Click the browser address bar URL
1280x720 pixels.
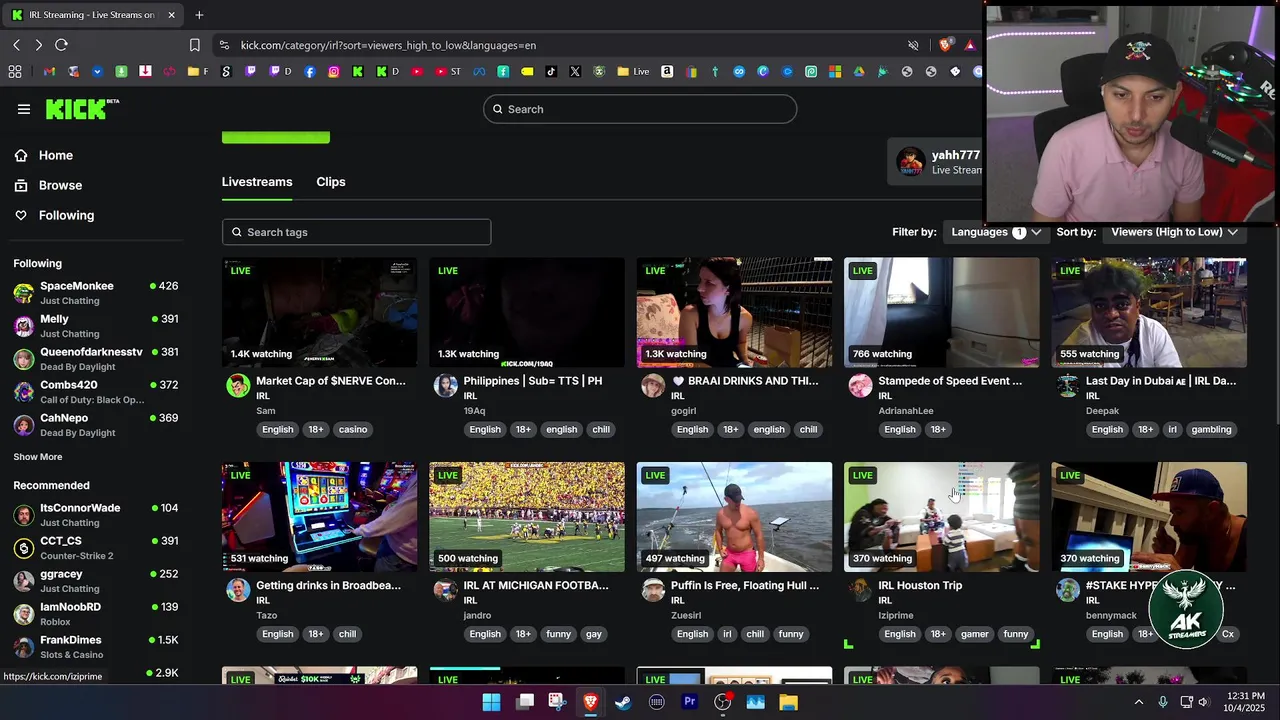(388, 45)
